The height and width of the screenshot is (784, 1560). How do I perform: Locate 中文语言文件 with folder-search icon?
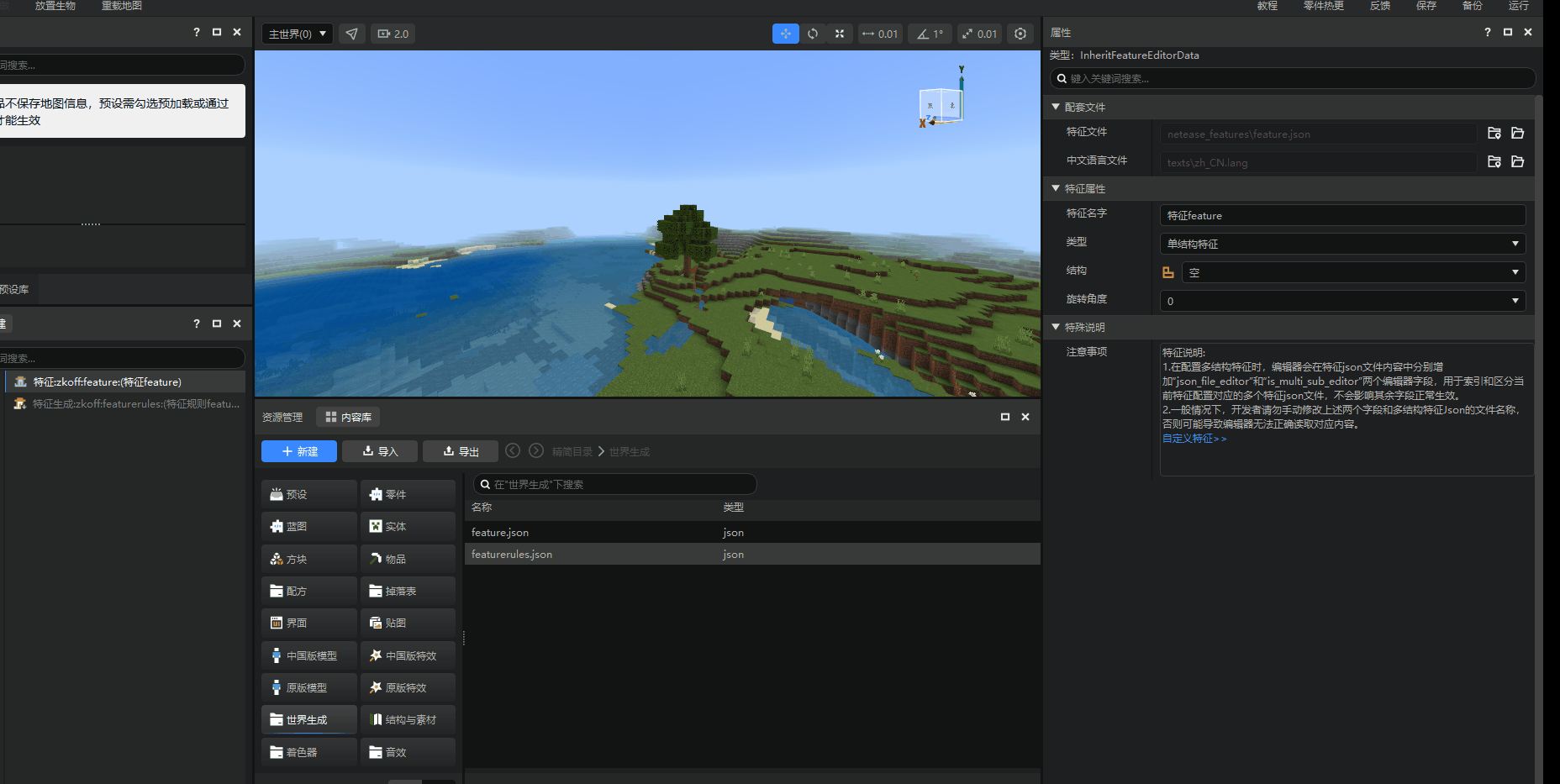[x=1494, y=161]
